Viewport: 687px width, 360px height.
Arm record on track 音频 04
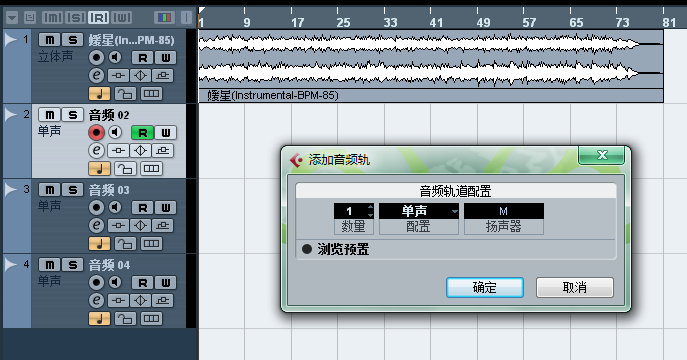(x=96, y=282)
